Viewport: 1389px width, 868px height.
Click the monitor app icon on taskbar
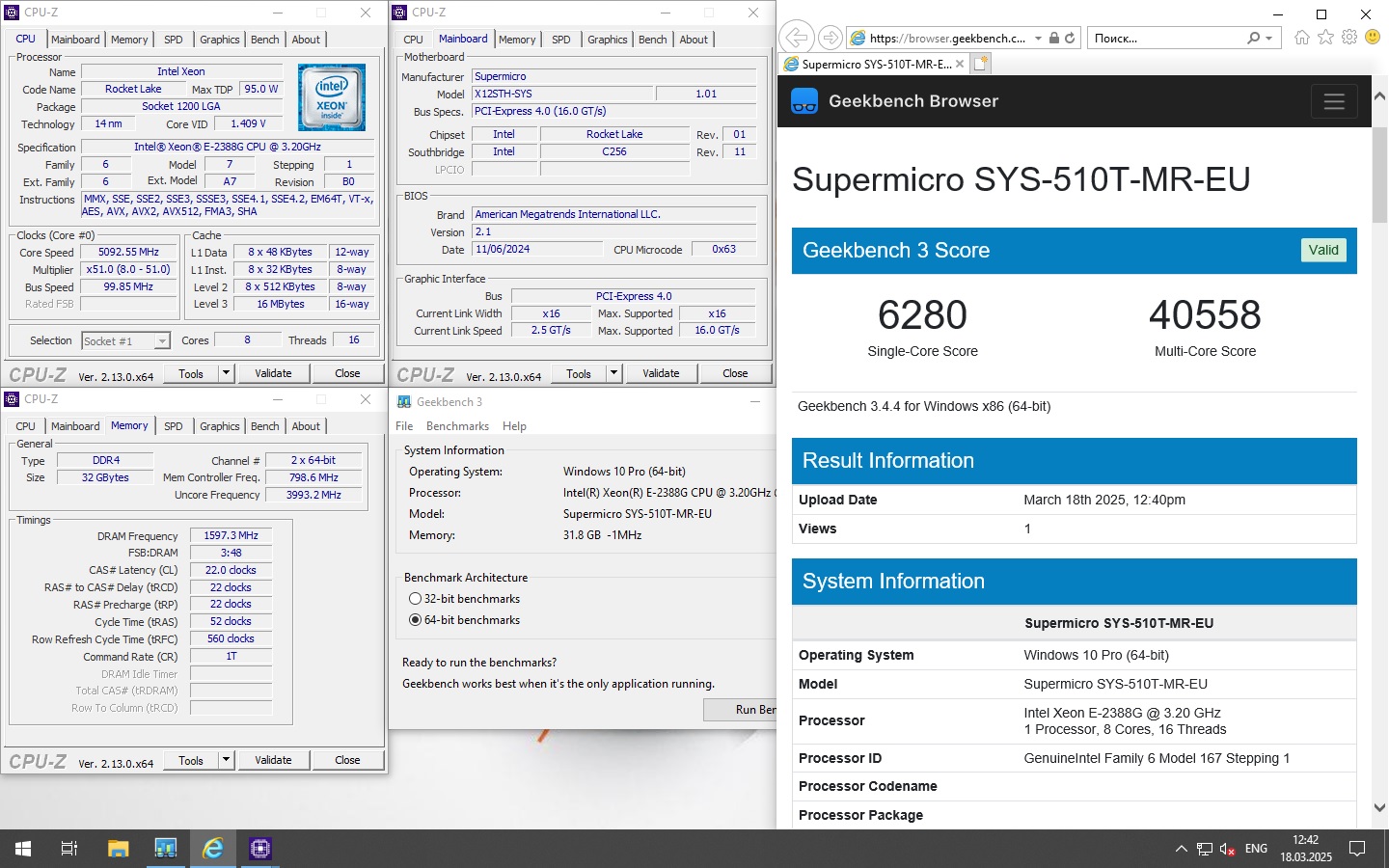point(165,849)
